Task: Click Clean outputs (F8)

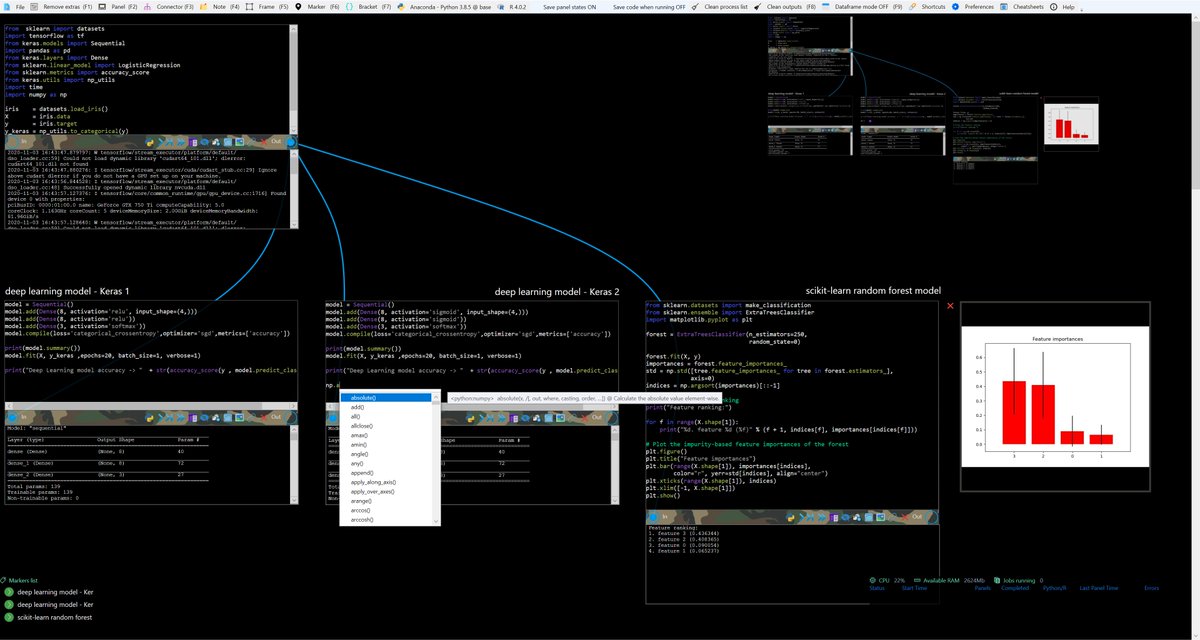Action: 786,6
